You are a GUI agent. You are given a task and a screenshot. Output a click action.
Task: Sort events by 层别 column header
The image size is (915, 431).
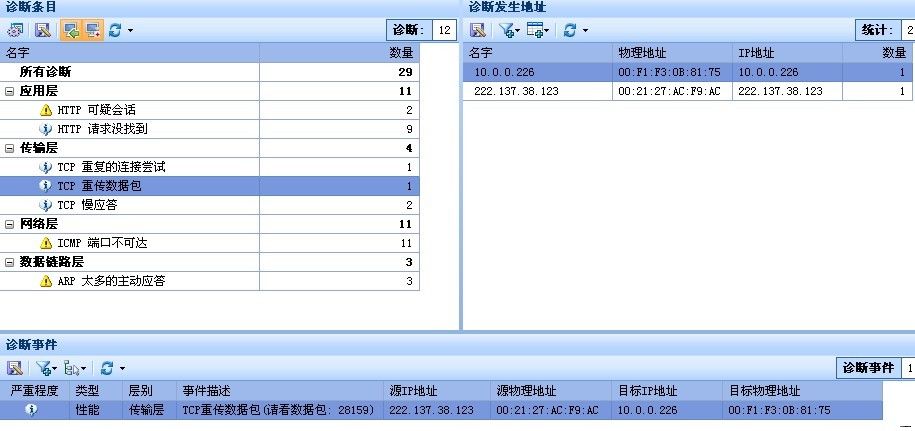pyautogui.click(x=149, y=391)
